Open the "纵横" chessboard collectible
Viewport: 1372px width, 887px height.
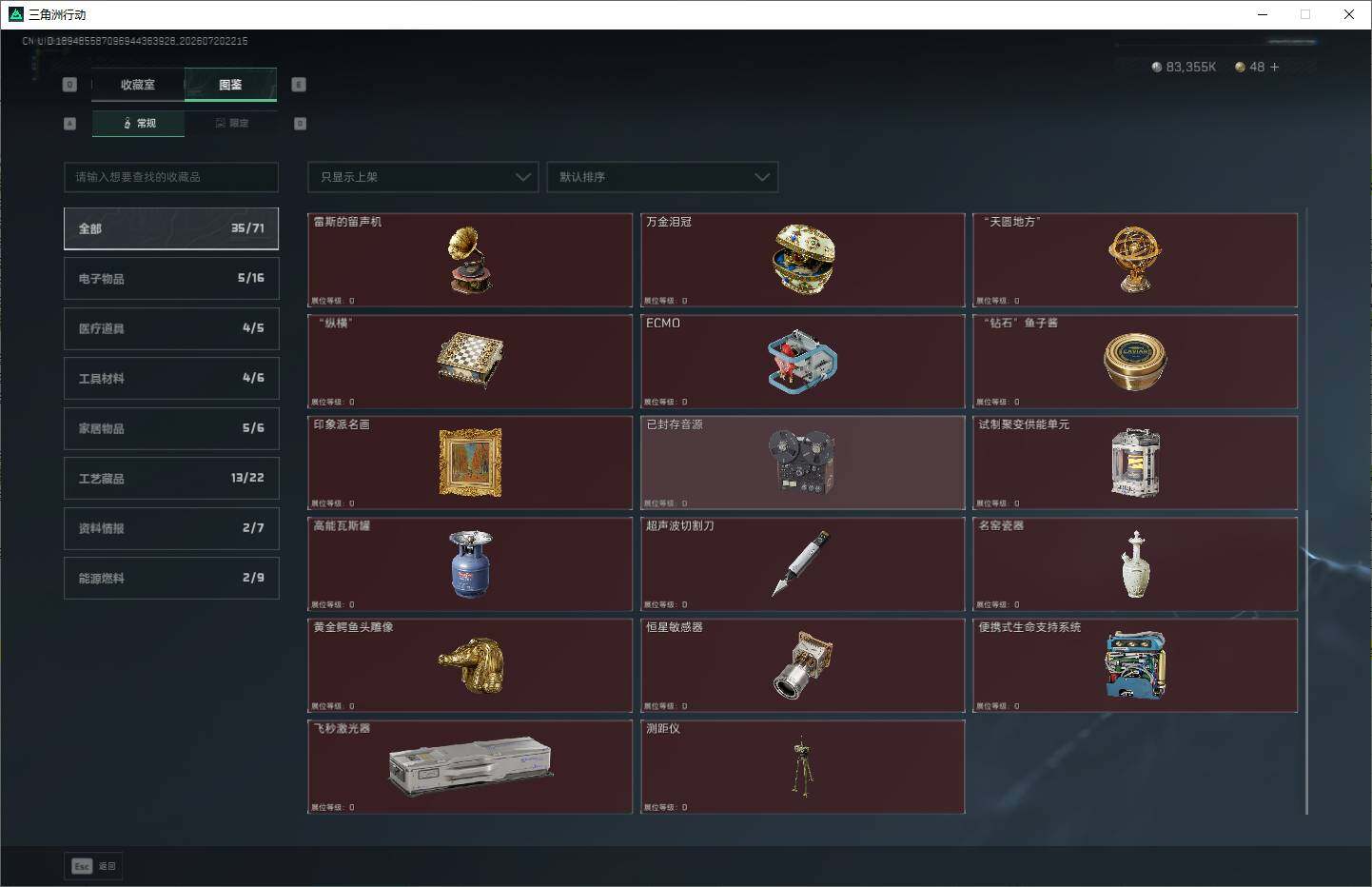[x=470, y=362]
